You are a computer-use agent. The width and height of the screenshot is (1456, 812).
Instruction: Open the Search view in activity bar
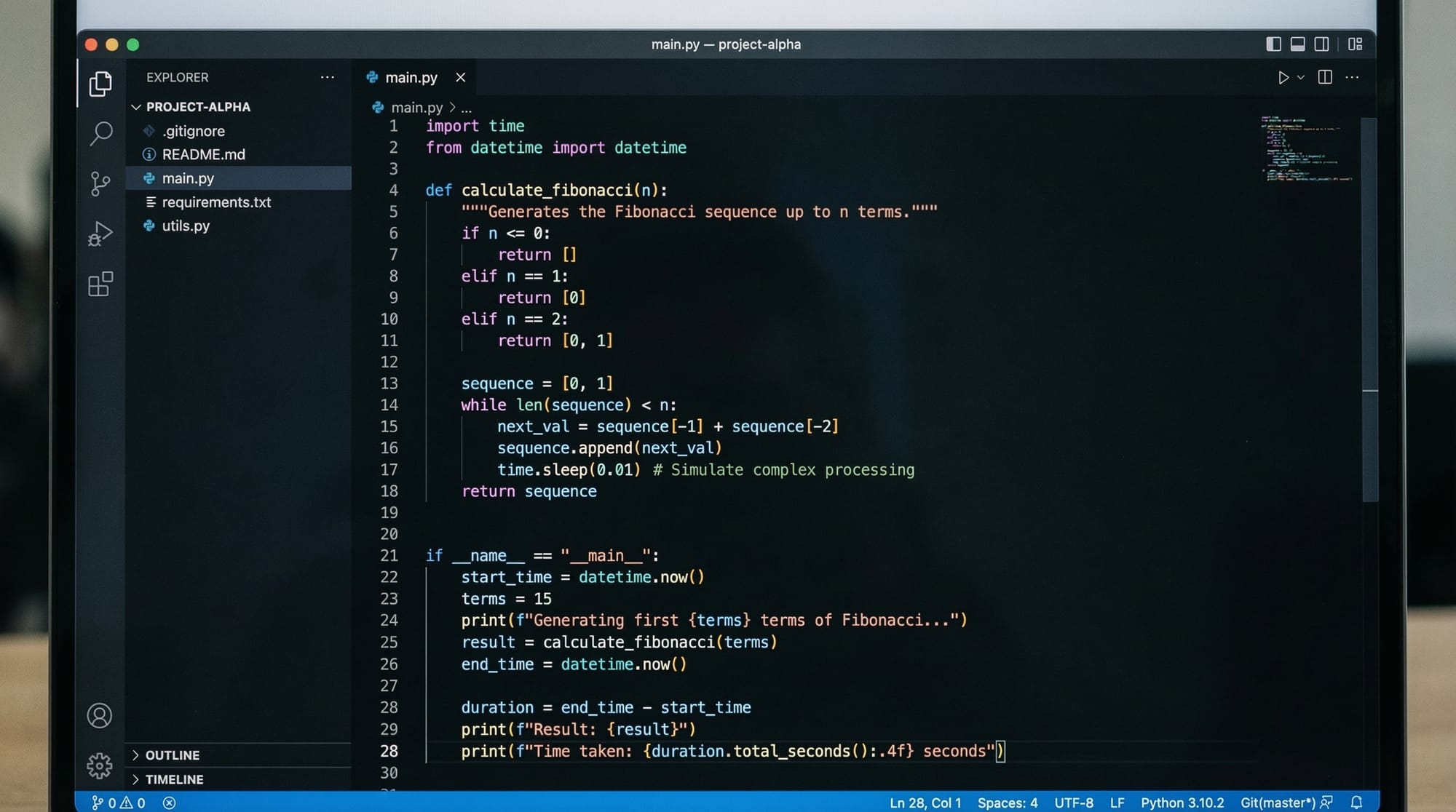pos(100,133)
